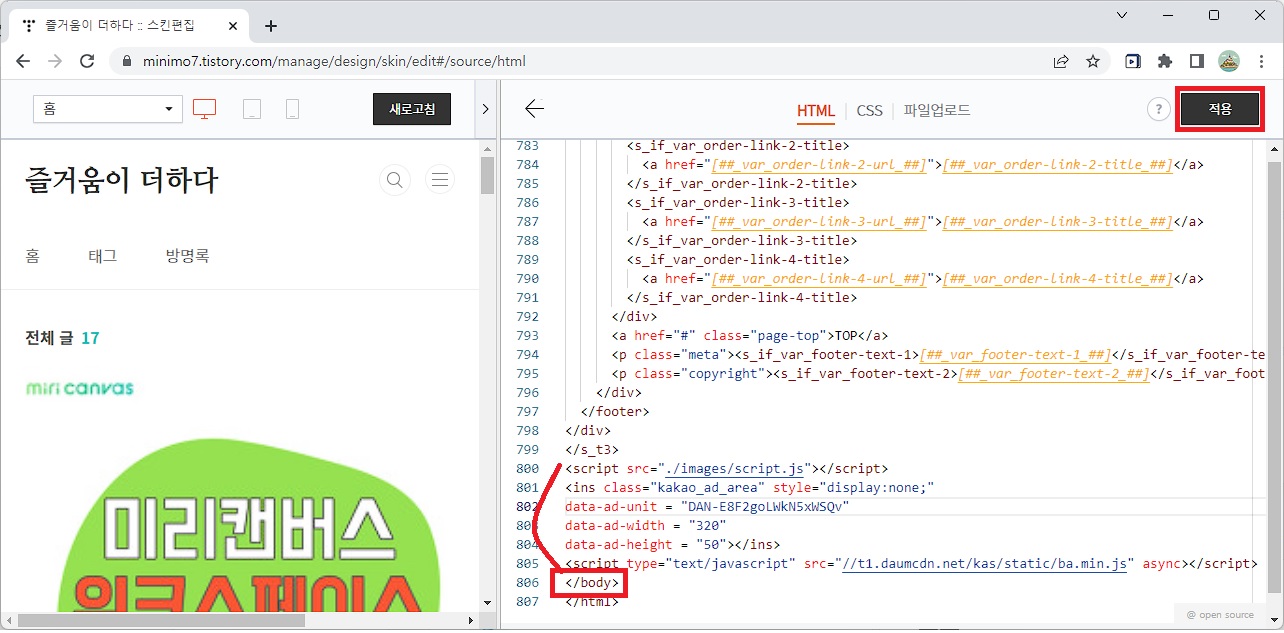Open browser media control icon
Viewport: 1284px width, 633px height.
point(1133,61)
